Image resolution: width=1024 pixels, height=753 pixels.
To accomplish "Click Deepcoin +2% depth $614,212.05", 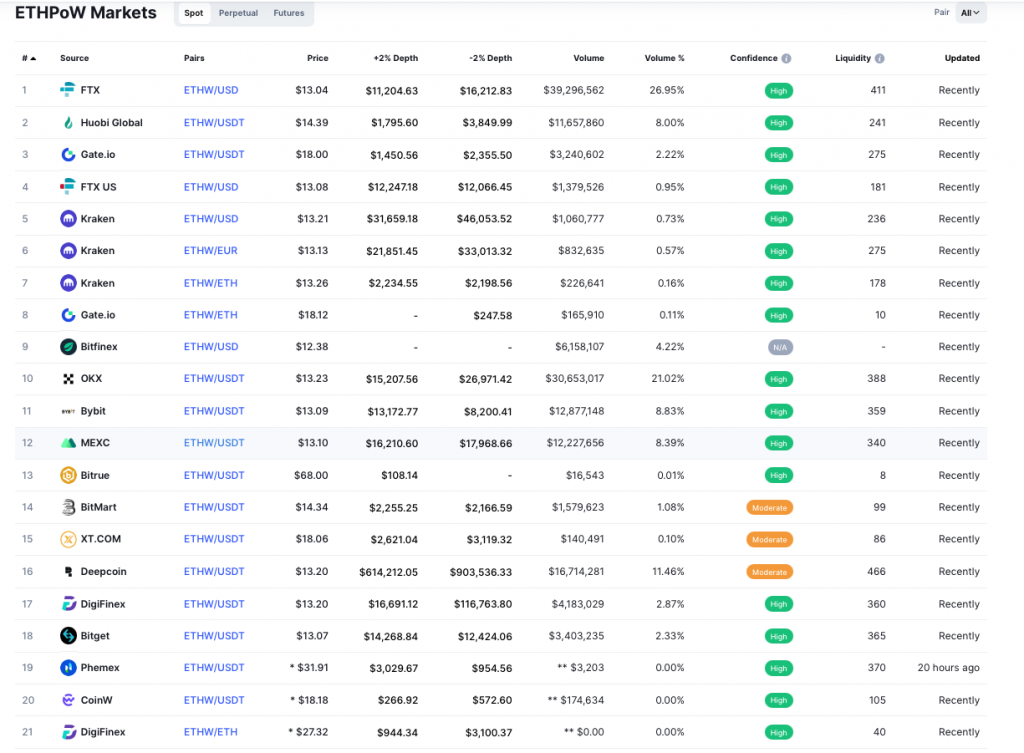I will pos(388,572).
